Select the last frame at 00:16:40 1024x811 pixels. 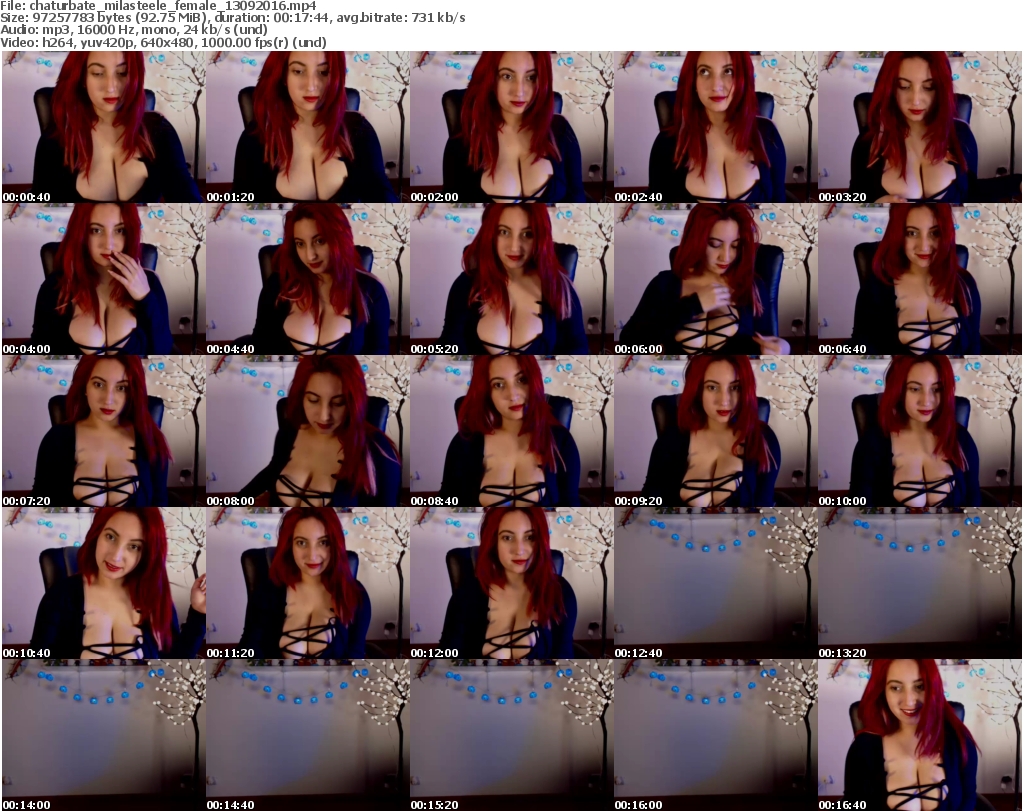click(x=920, y=735)
